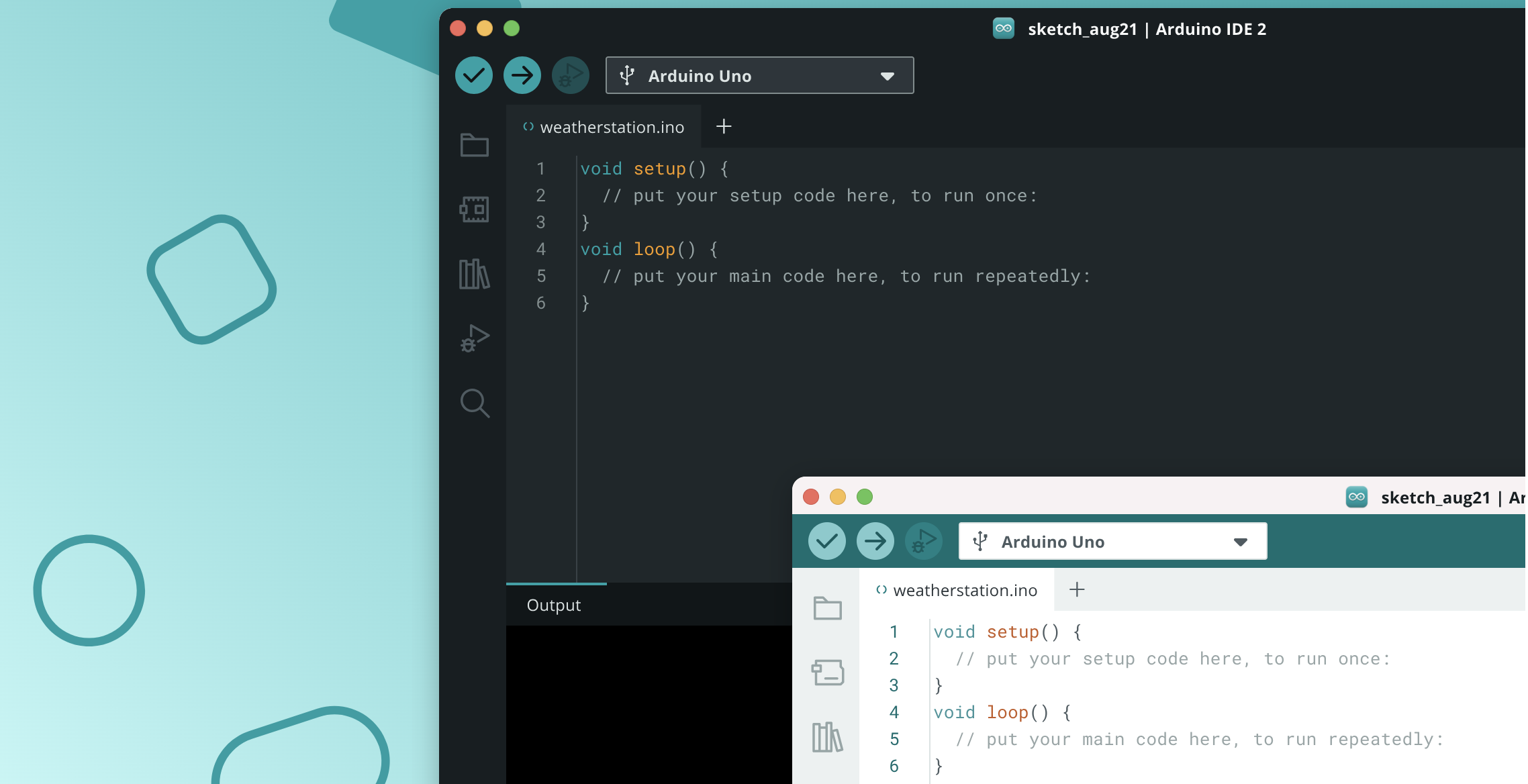1528x784 pixels.
Task: Open Debug panel in dark sidebar
Action: tap(475, 338)
